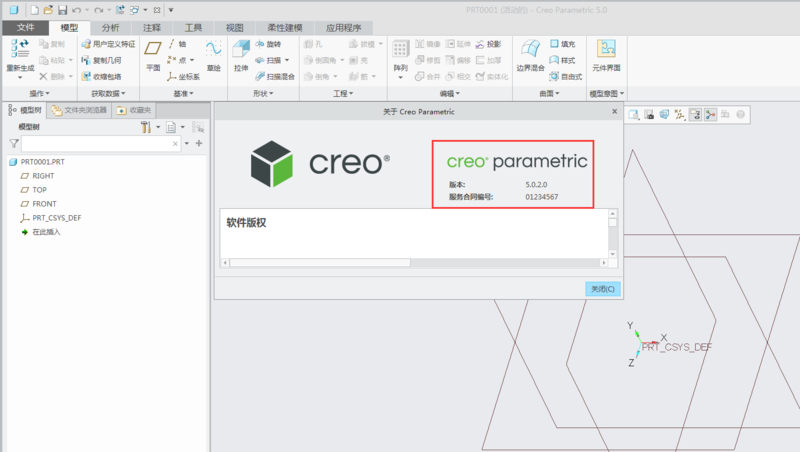Click the 拉伸 (Extrude) tool icon
The image size is (800, 452).
(240, 54)
